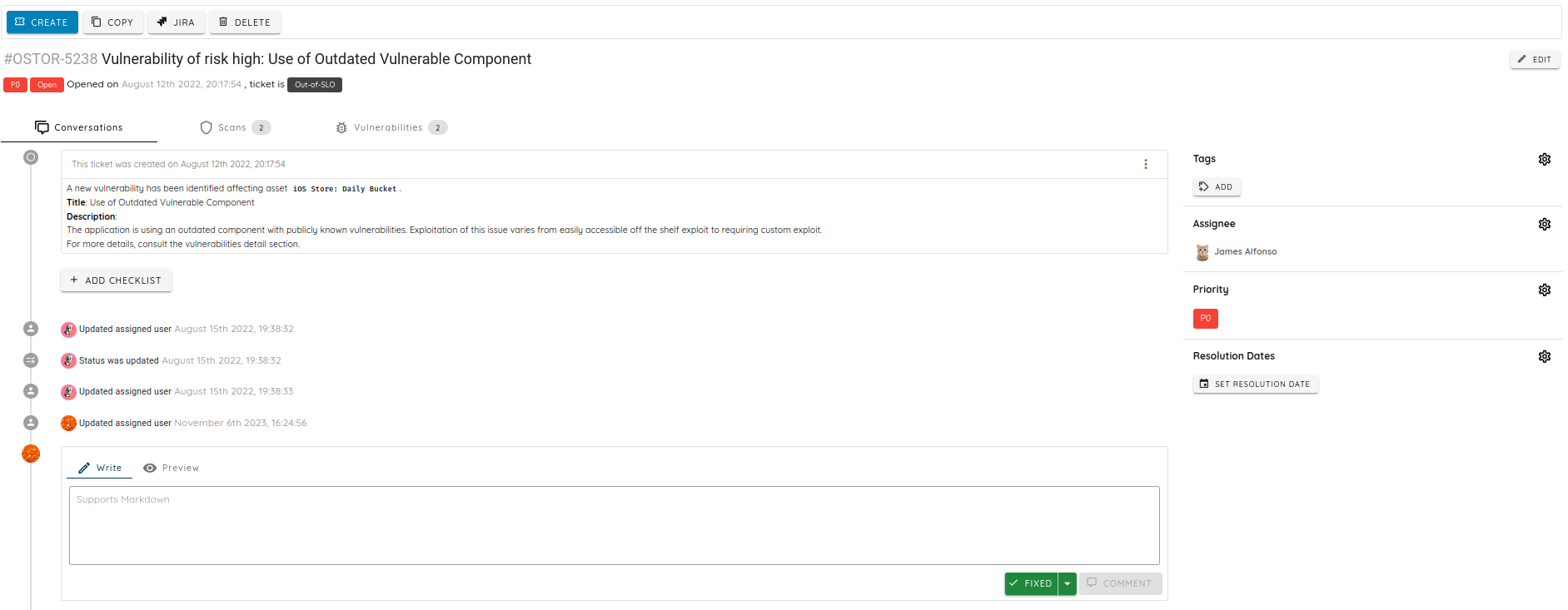This screenshot has height=610, width=1568.
Task: Open the Tags settings gear
Action: coord(1544,159)
